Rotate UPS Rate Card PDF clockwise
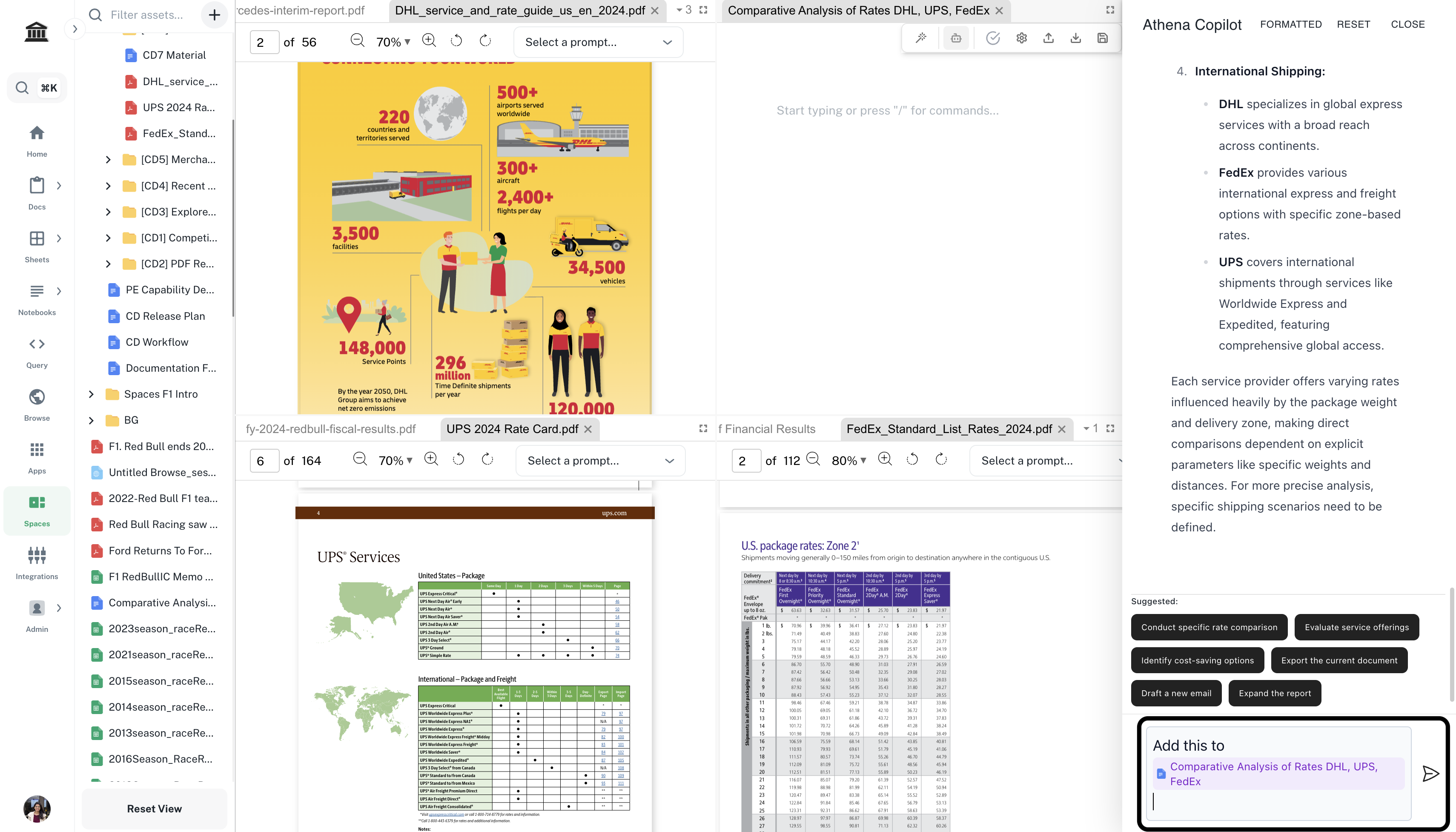Image resolution: width=1456 pixels, height=832 pixels. (x=487, y=459)
